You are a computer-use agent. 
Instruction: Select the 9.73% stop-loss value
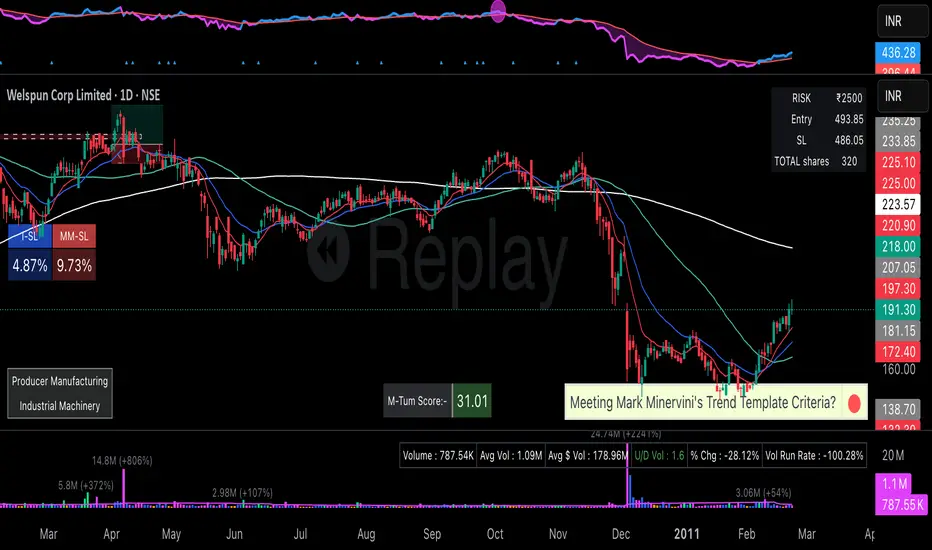(x=74, y=265)
